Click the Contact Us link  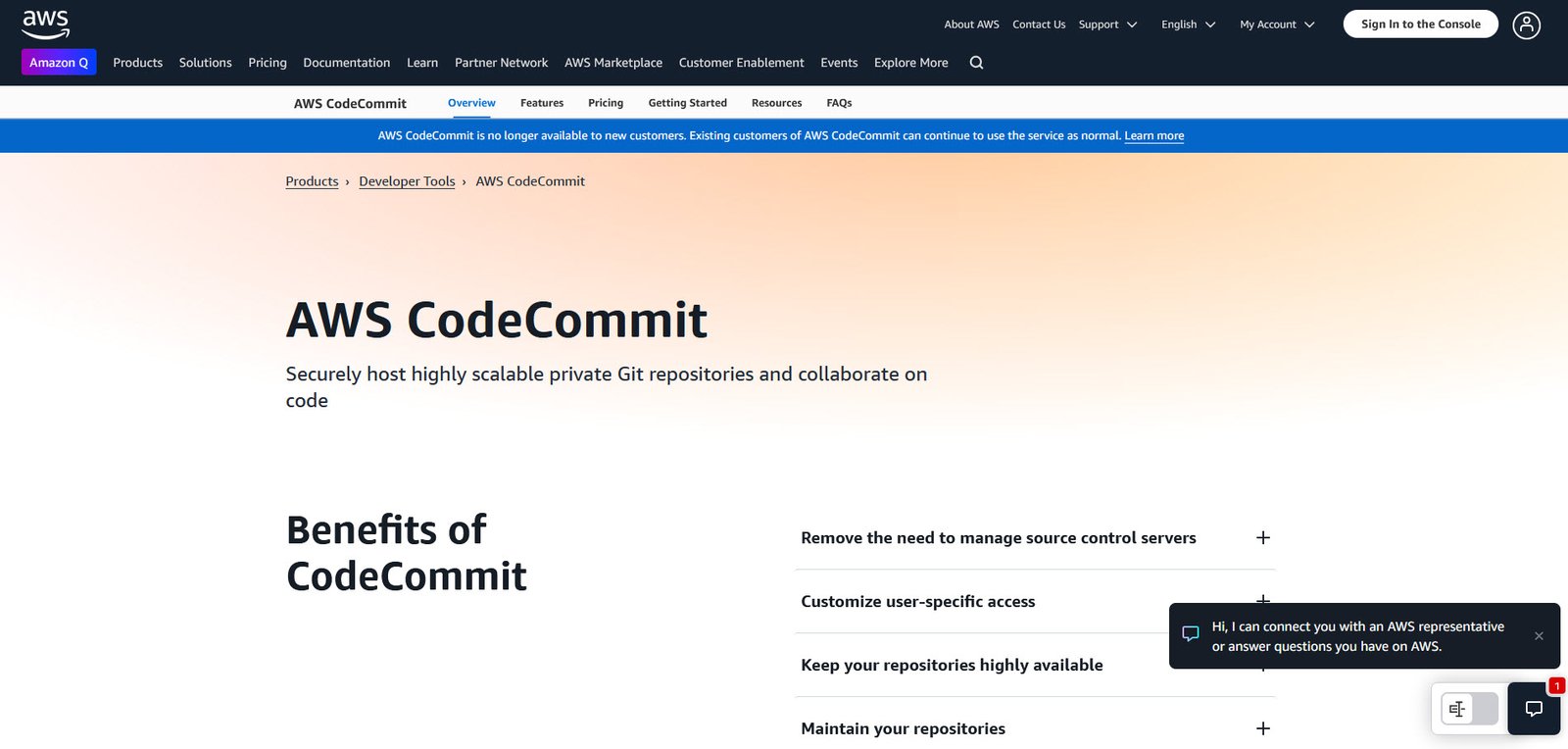tap(1039, 25)
